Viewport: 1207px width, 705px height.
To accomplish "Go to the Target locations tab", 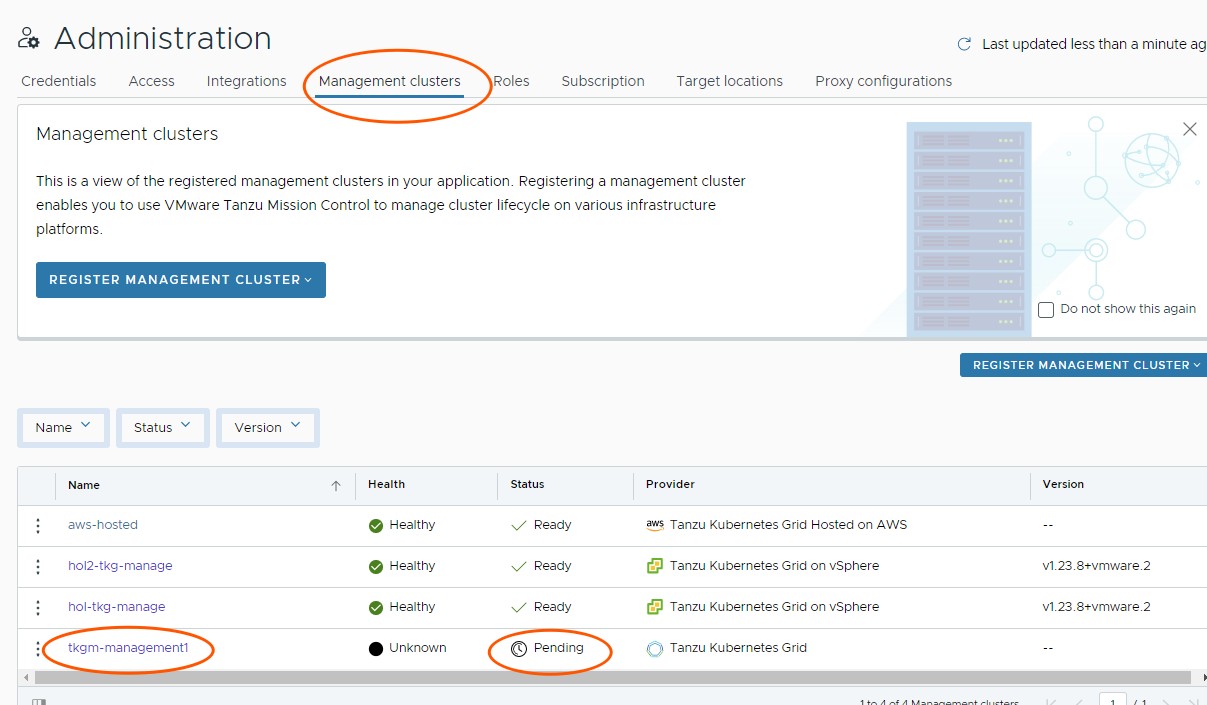I will click(x=729, y=81).
